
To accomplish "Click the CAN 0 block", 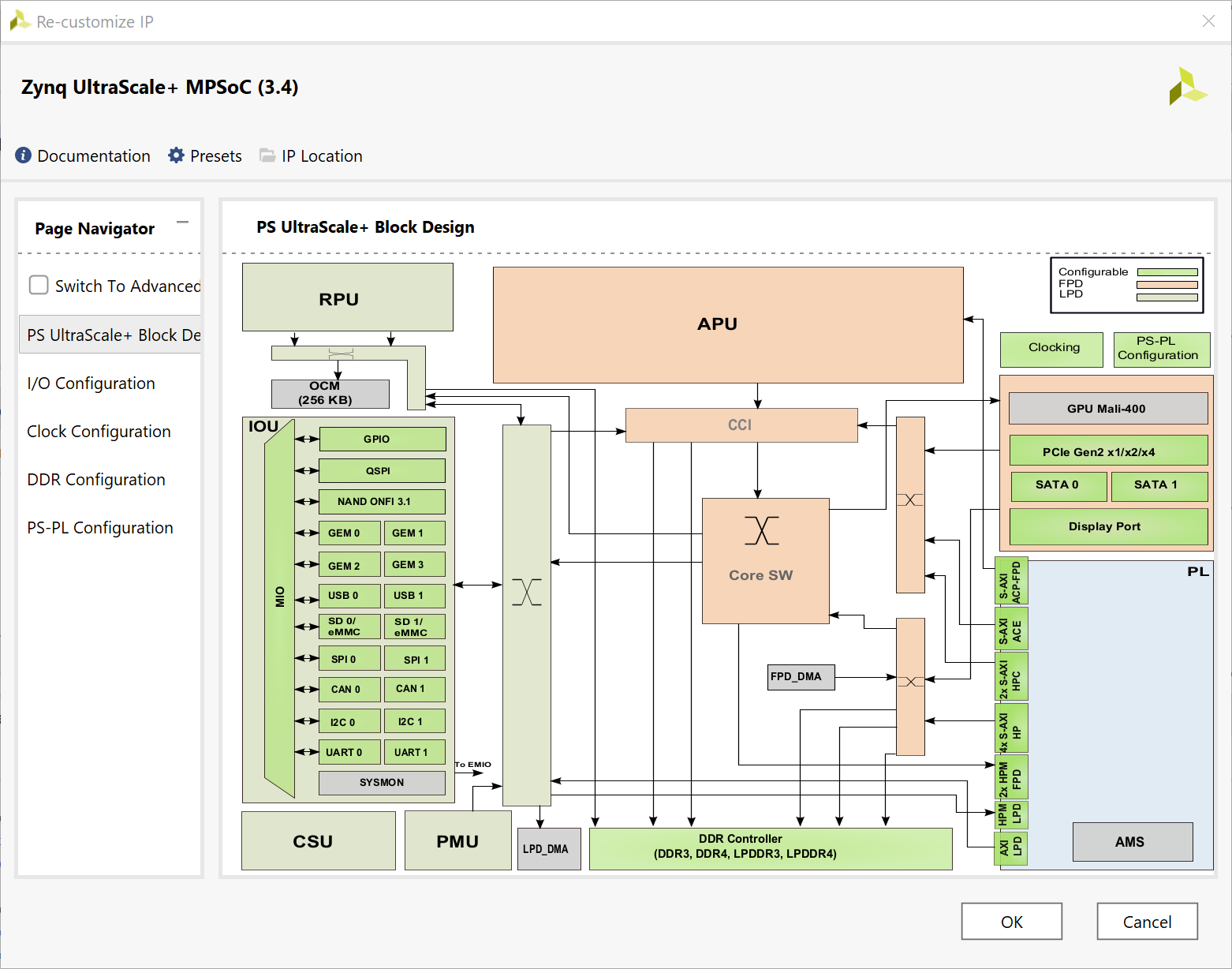I will (350, 690).
